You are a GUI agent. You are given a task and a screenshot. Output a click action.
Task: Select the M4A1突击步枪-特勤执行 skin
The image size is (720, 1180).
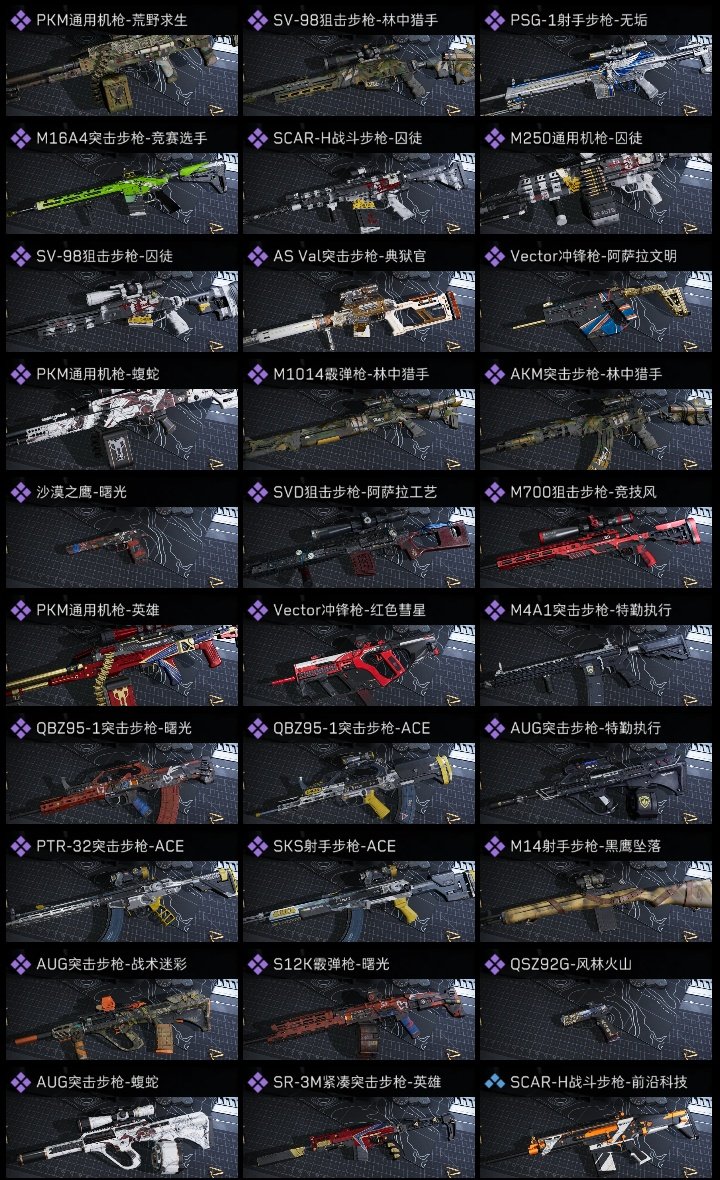(x=596, y=651)
